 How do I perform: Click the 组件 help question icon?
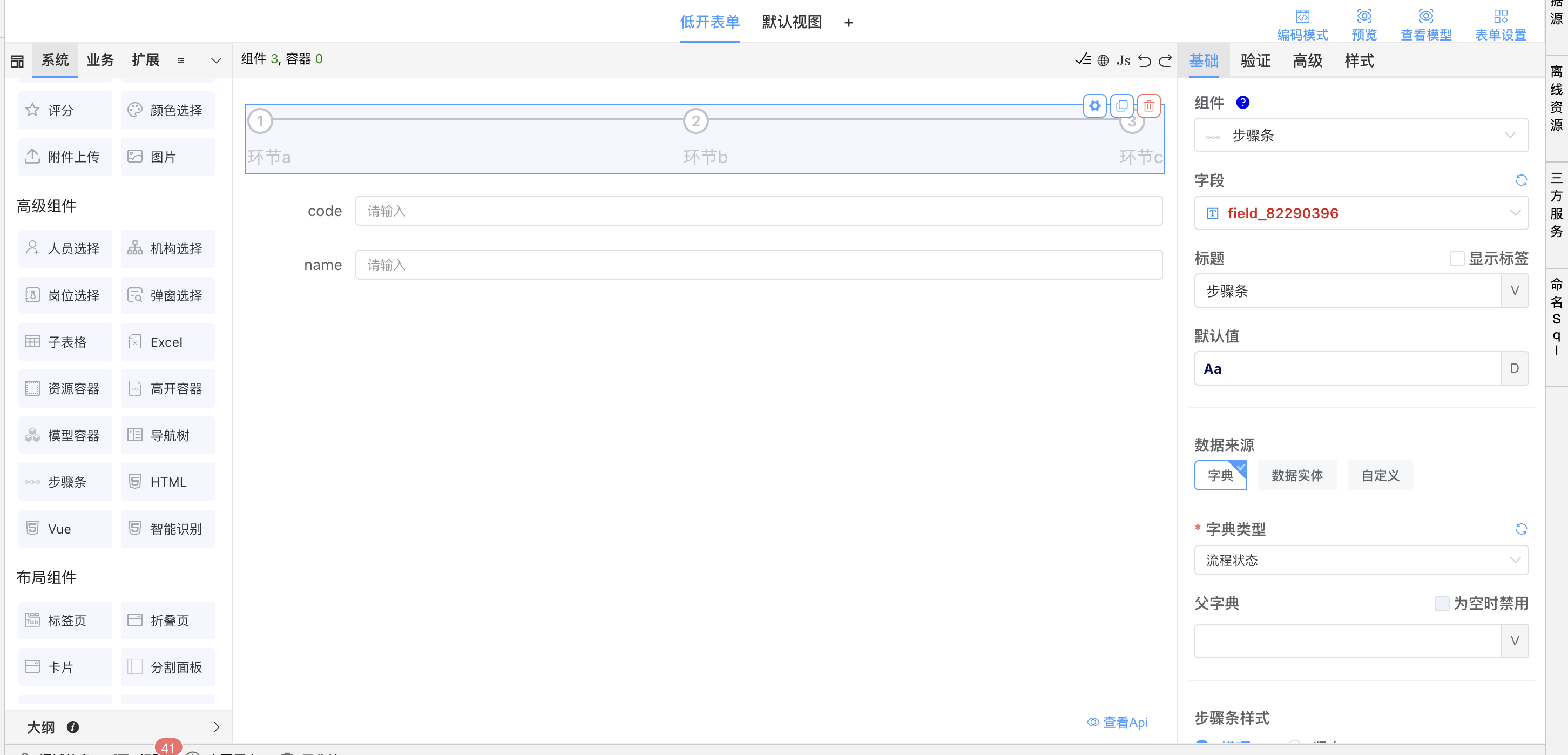[x=1242, y=102]
